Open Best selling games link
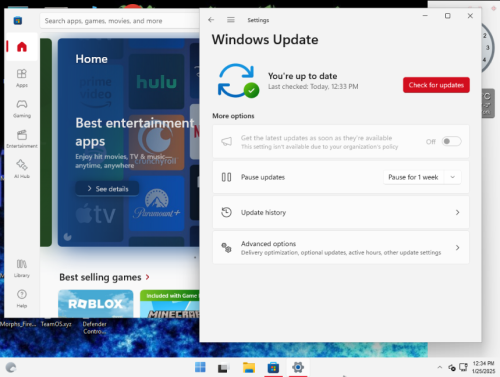The image size is (500, 377). pos(104,277)
